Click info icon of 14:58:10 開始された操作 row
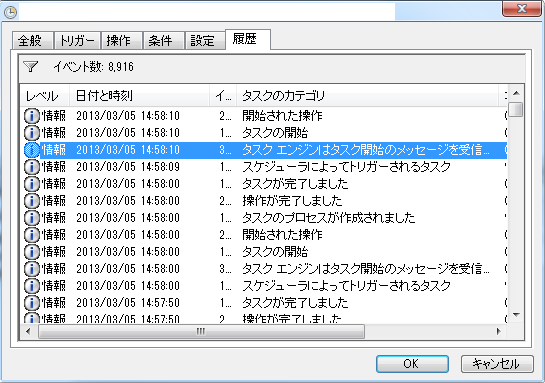 point(32,116)
